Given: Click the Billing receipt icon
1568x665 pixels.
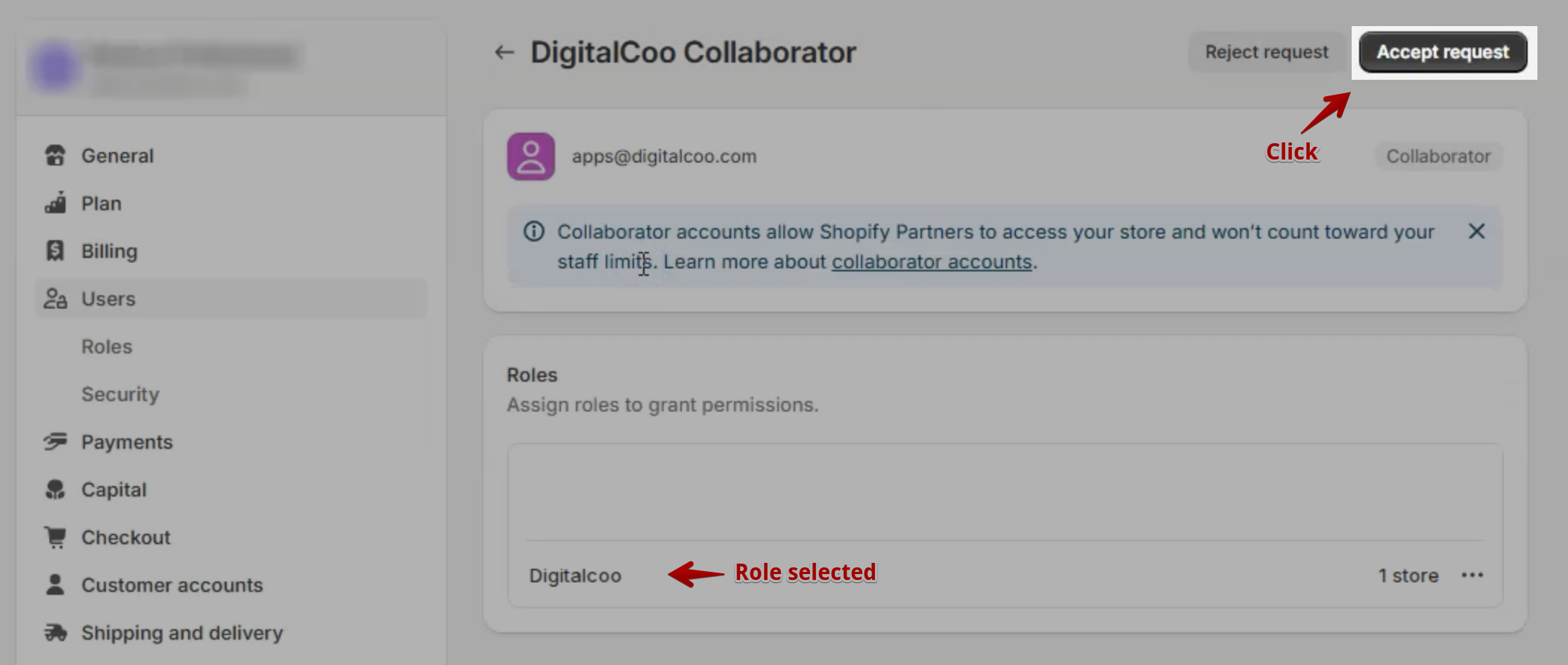Looking at the screenshot, I should [55, 250].
